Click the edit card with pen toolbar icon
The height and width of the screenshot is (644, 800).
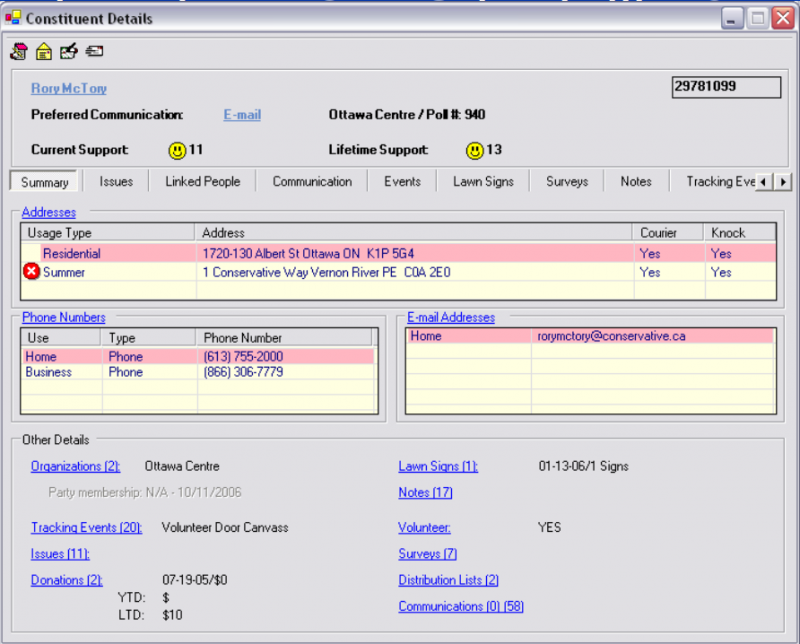[69, 51]
